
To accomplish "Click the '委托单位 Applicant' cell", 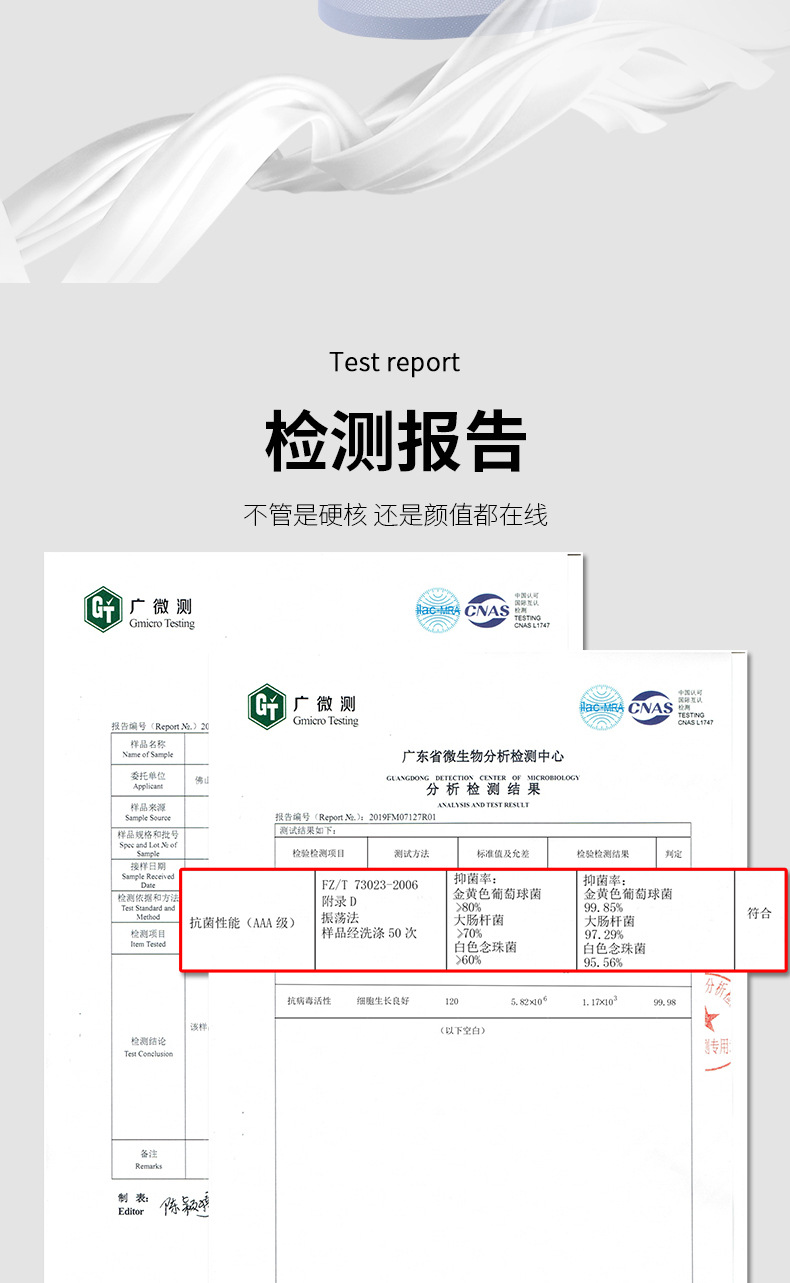I will point(148,781).
